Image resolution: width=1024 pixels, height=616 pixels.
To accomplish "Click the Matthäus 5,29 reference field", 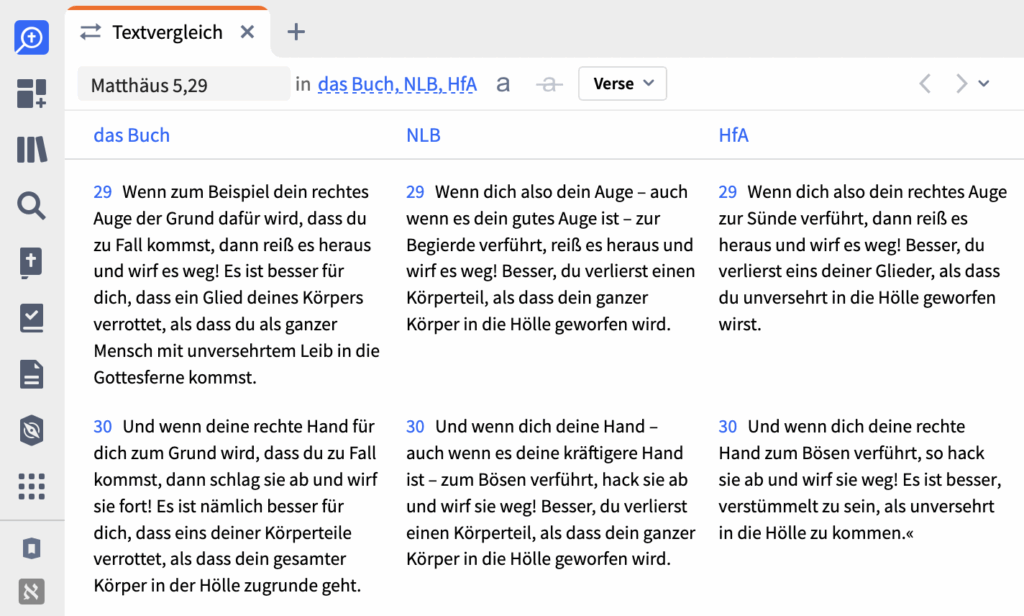I will 184,84.
